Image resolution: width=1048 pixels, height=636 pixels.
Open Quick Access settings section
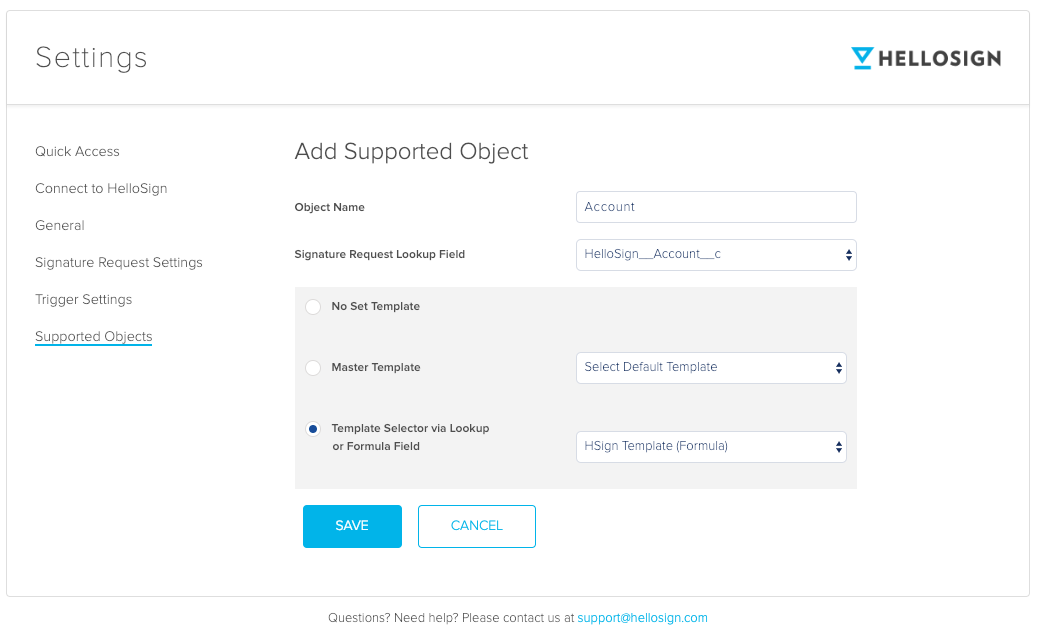[77, 152]
